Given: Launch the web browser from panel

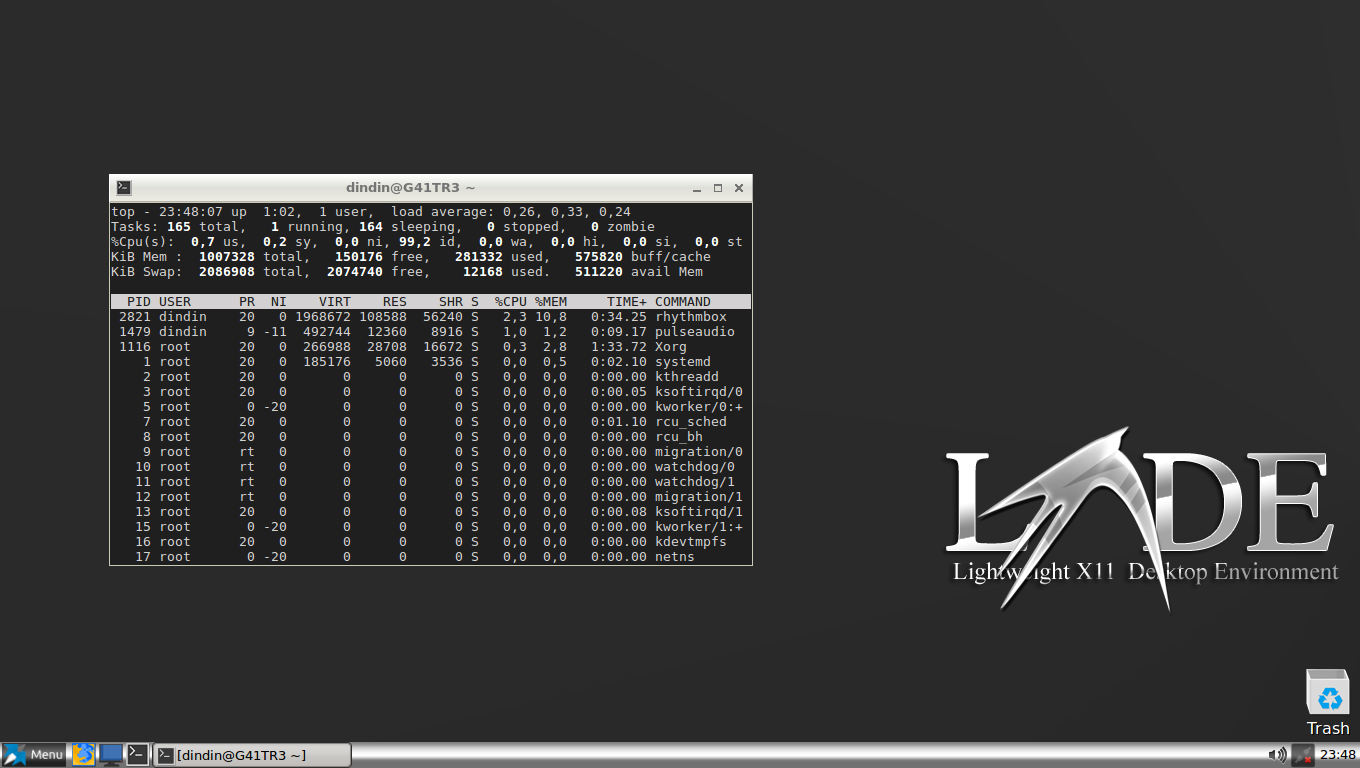Looking at the screenshot, I should click(84, 755).
